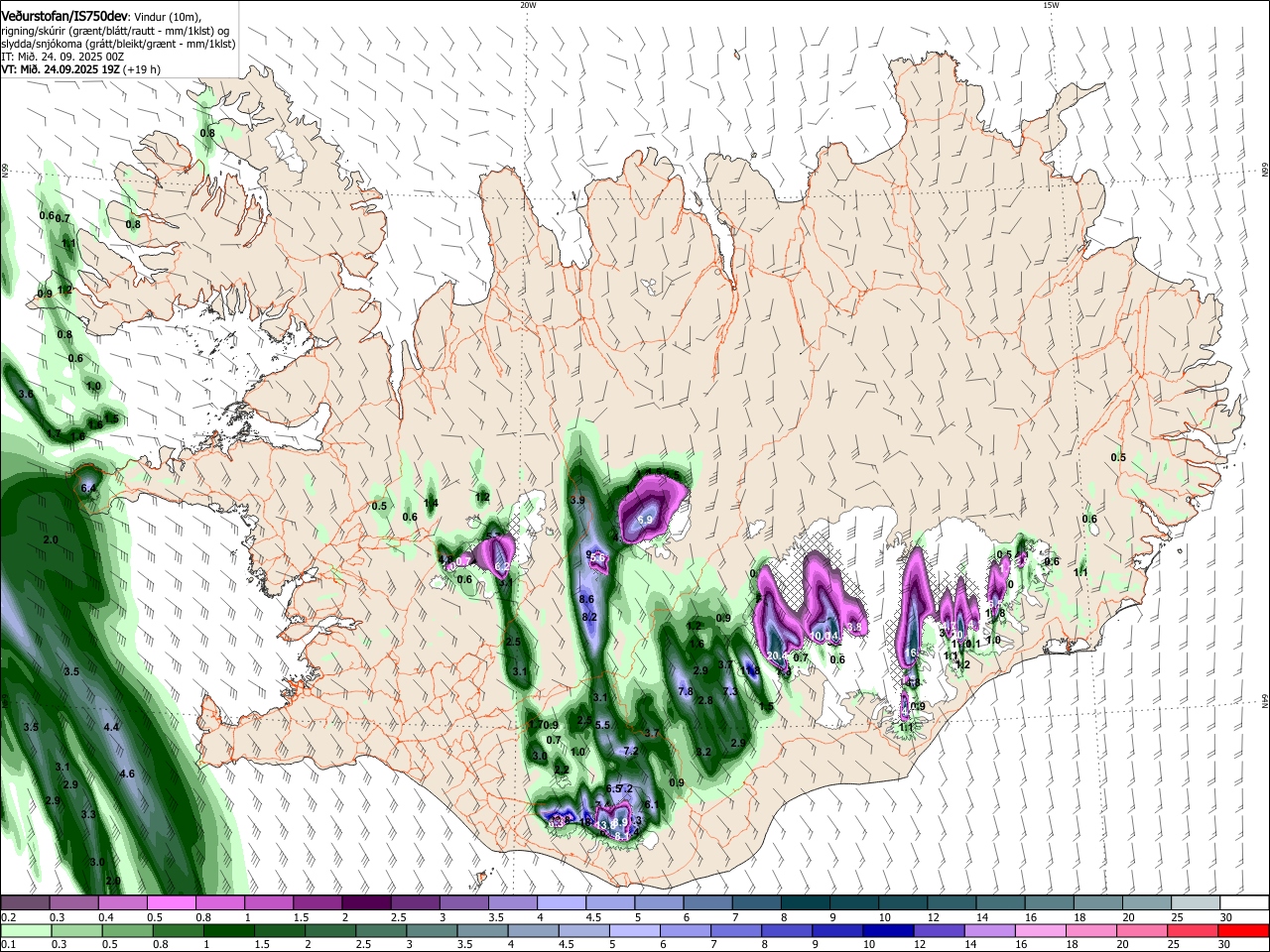Viewport: 1270px width, 952px height.
Task: Select the dusky purple 0.2 swatch in upper legend
Action: [26, 903]
